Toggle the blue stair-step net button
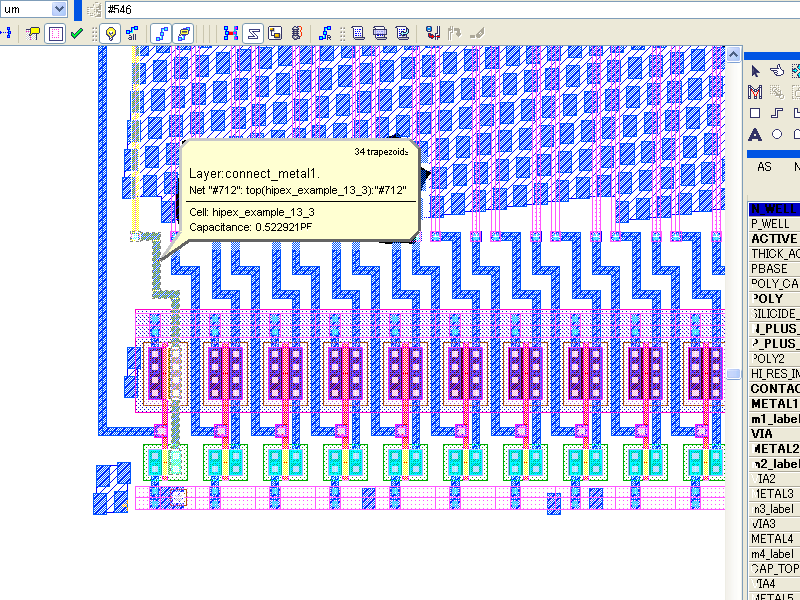This screenshot has width=800, height=600. pyautogui.click(x=161, y=33)
